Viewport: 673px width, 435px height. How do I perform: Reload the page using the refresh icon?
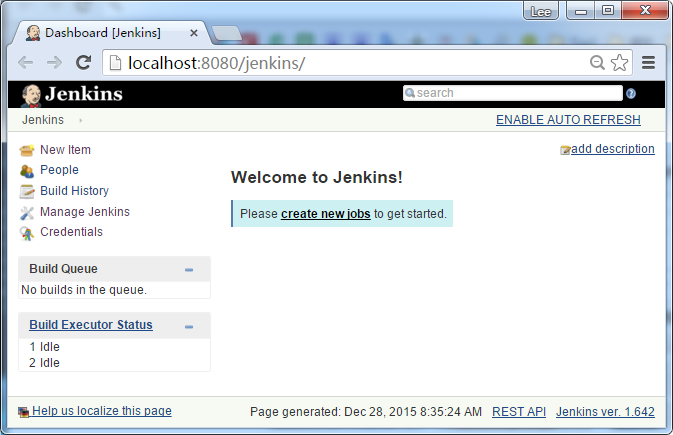84,63
